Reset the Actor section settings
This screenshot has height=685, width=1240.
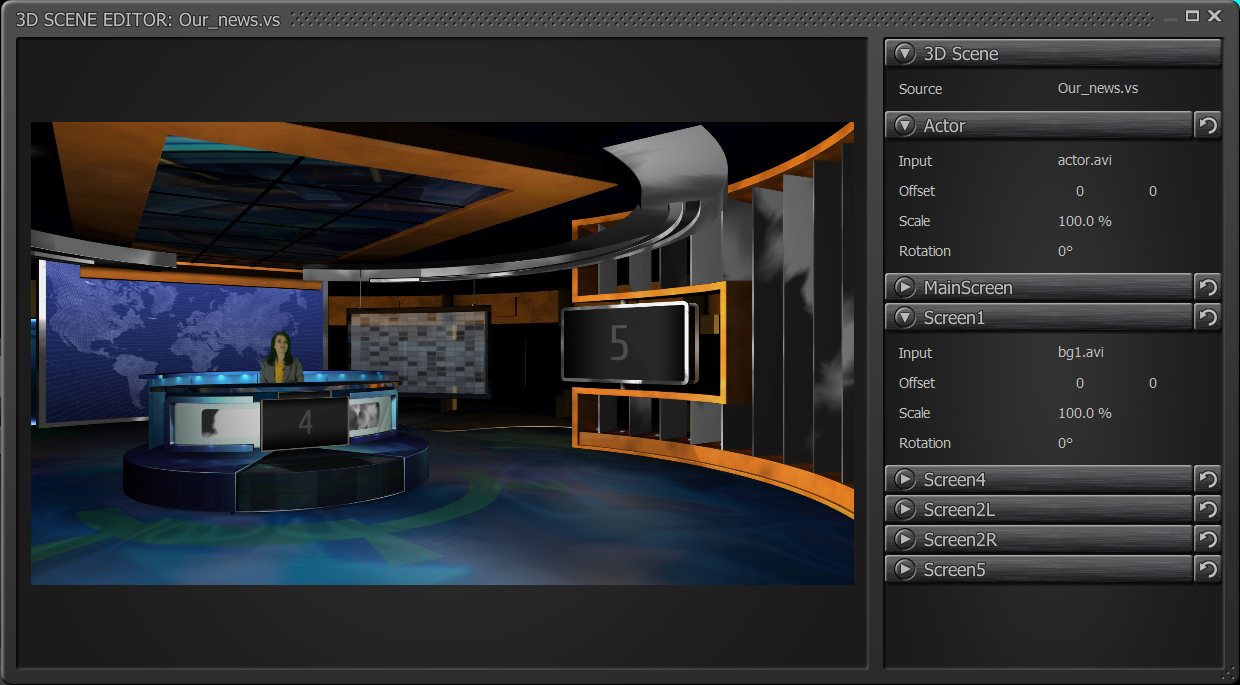tap(1208, 125)
